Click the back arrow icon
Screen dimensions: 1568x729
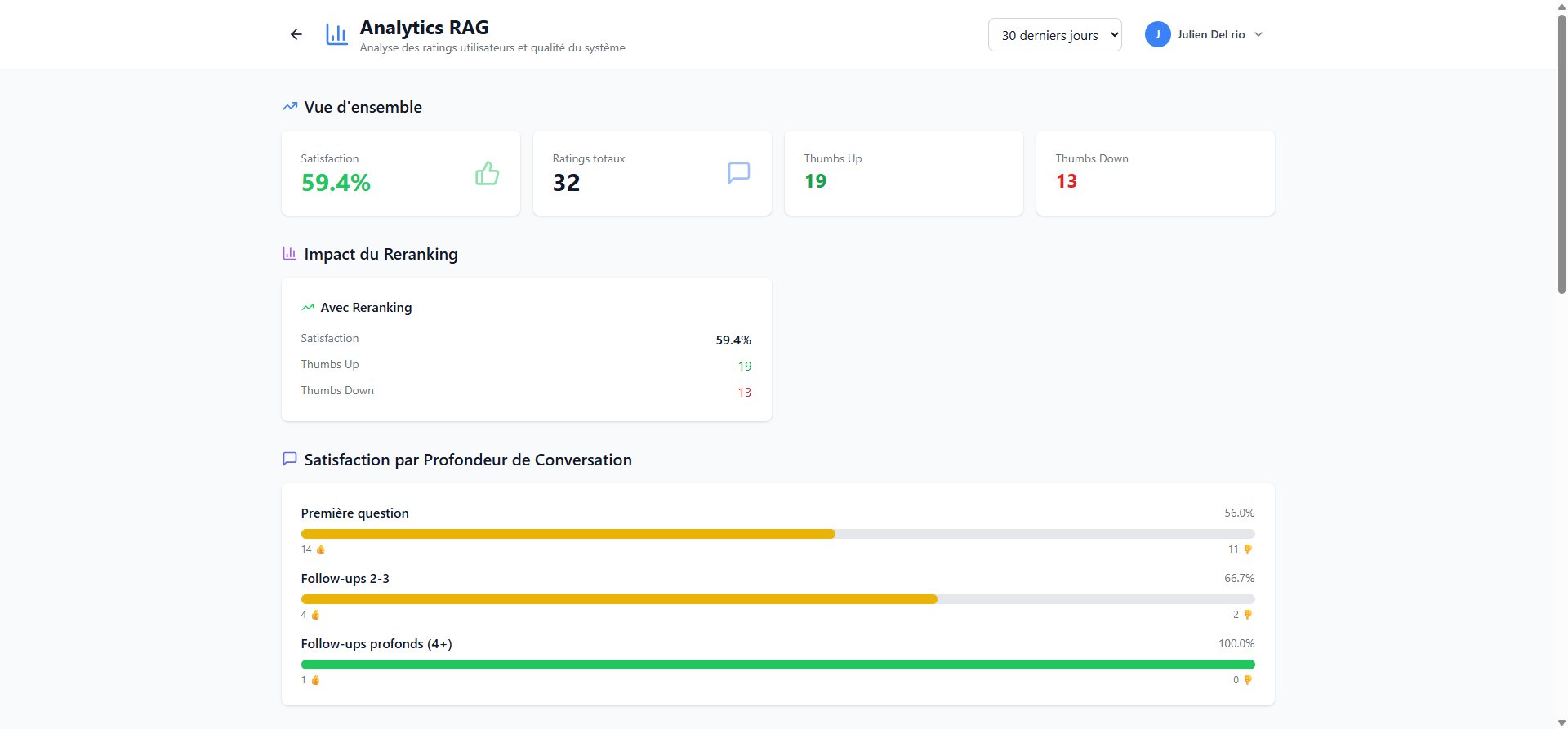click(296, 34)
